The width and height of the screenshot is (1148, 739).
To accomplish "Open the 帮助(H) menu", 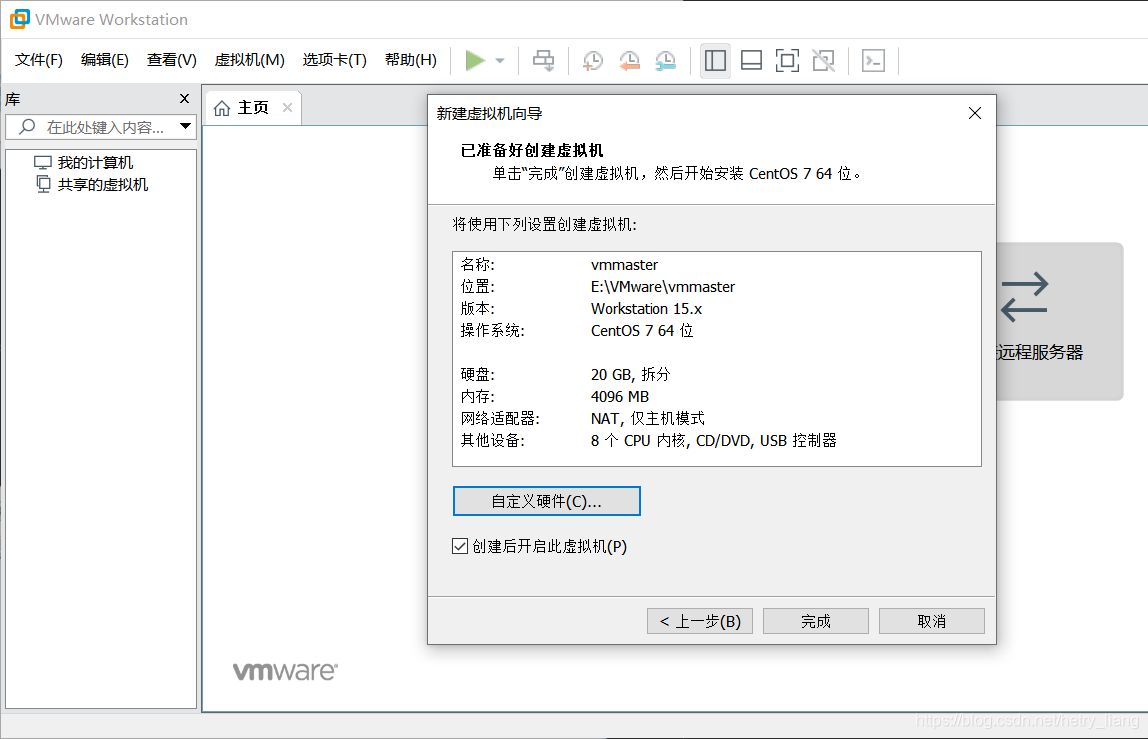I will click(411, 60).
